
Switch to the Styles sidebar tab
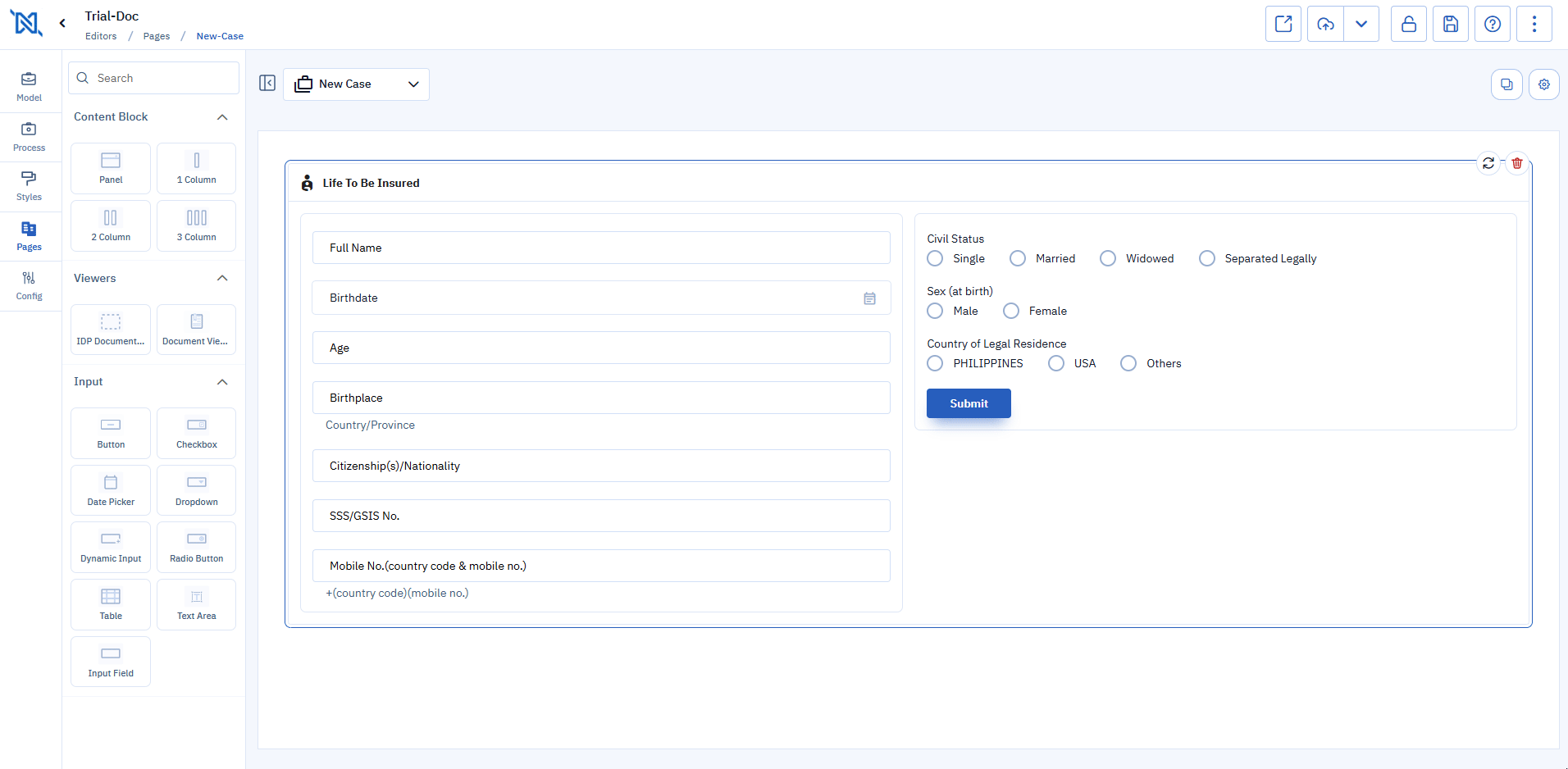pyautogui.click(x=29, y=186)
